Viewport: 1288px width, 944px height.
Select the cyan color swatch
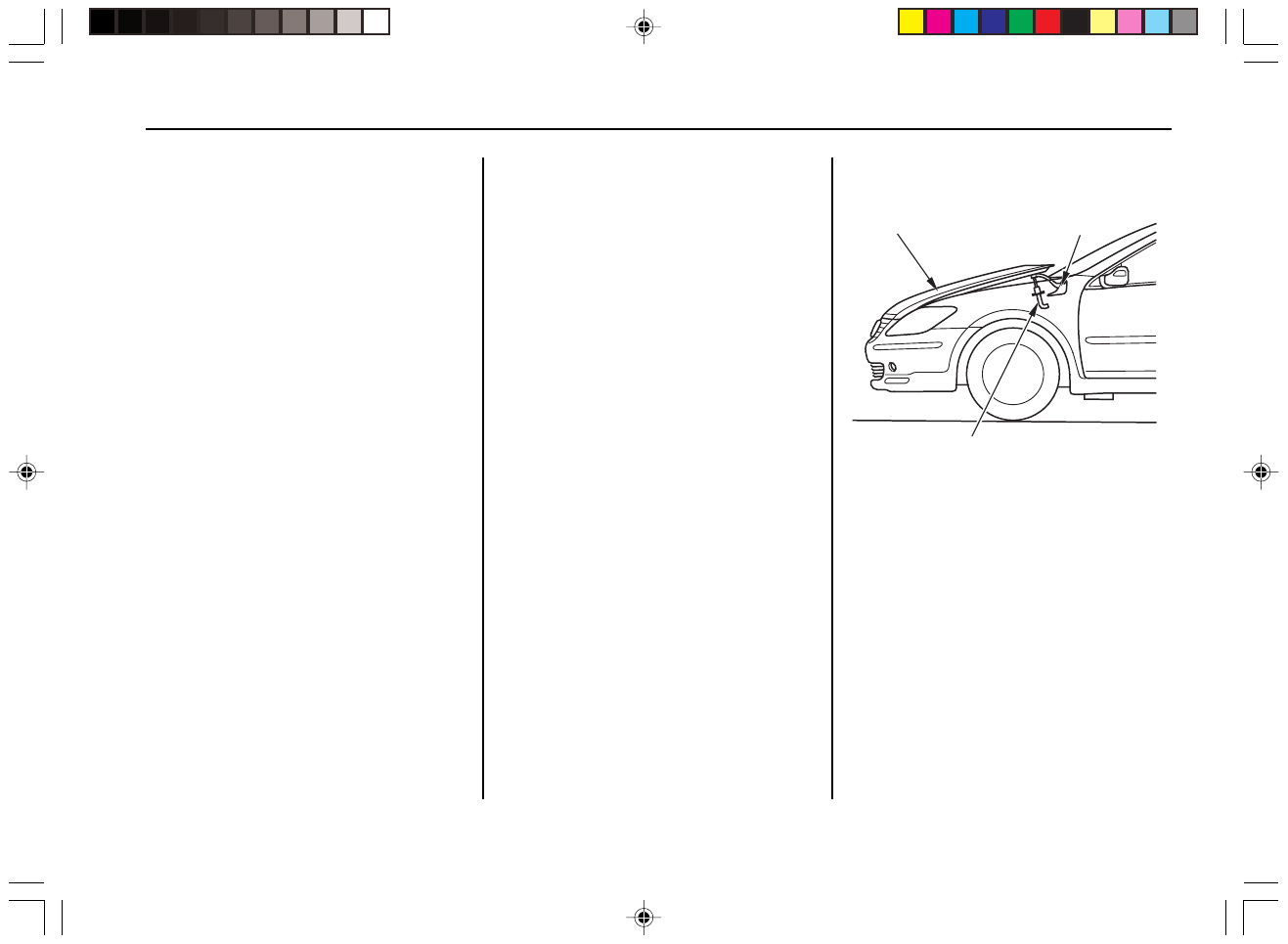pyautogui.click(x=966, y=22)
